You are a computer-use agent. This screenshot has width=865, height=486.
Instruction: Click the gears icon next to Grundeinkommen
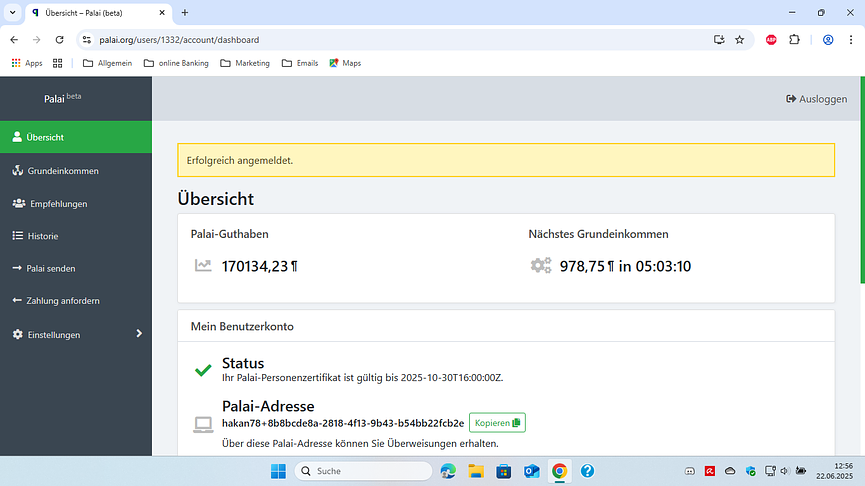click(541, 265)
